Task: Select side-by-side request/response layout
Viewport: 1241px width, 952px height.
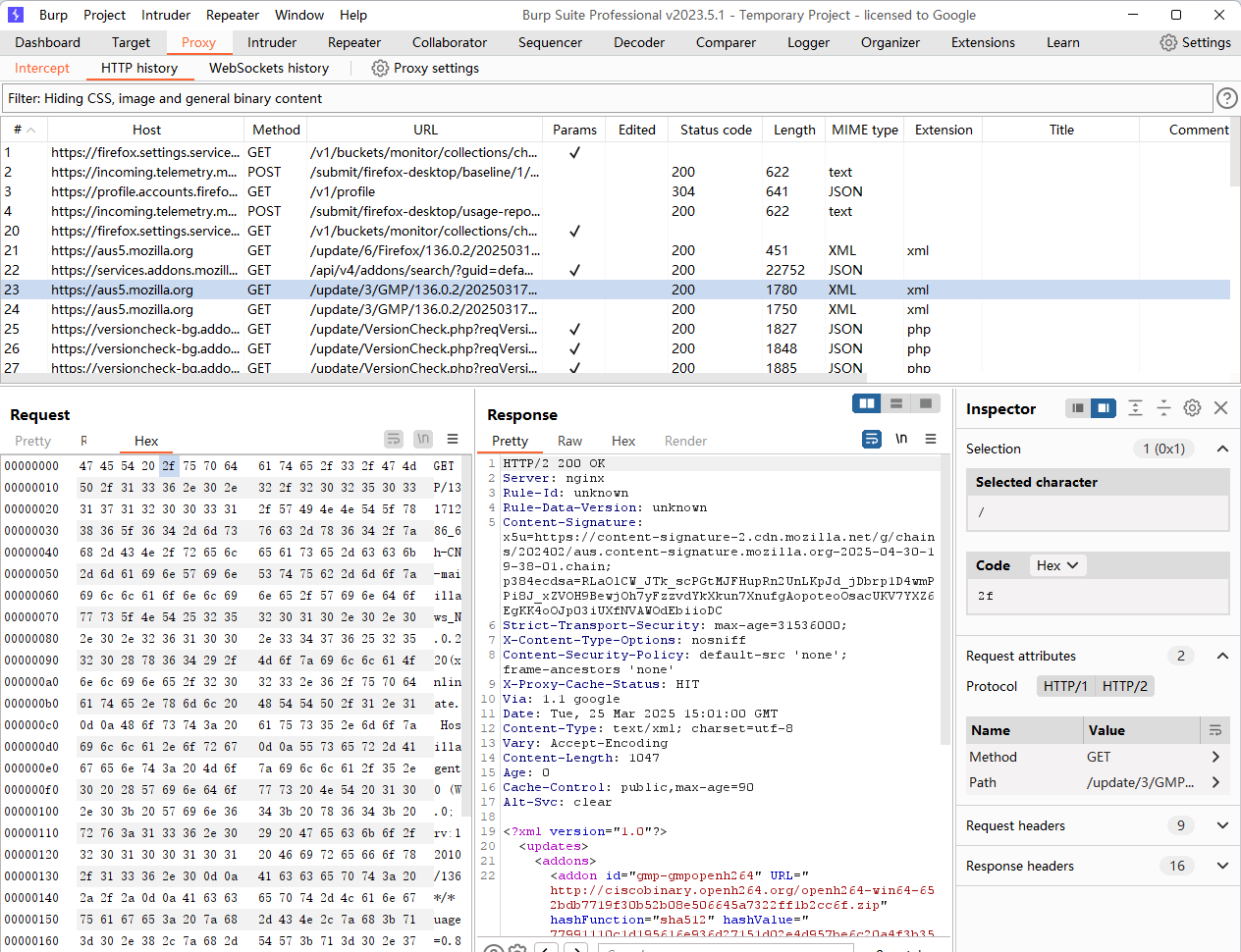Action: point(867,403)
